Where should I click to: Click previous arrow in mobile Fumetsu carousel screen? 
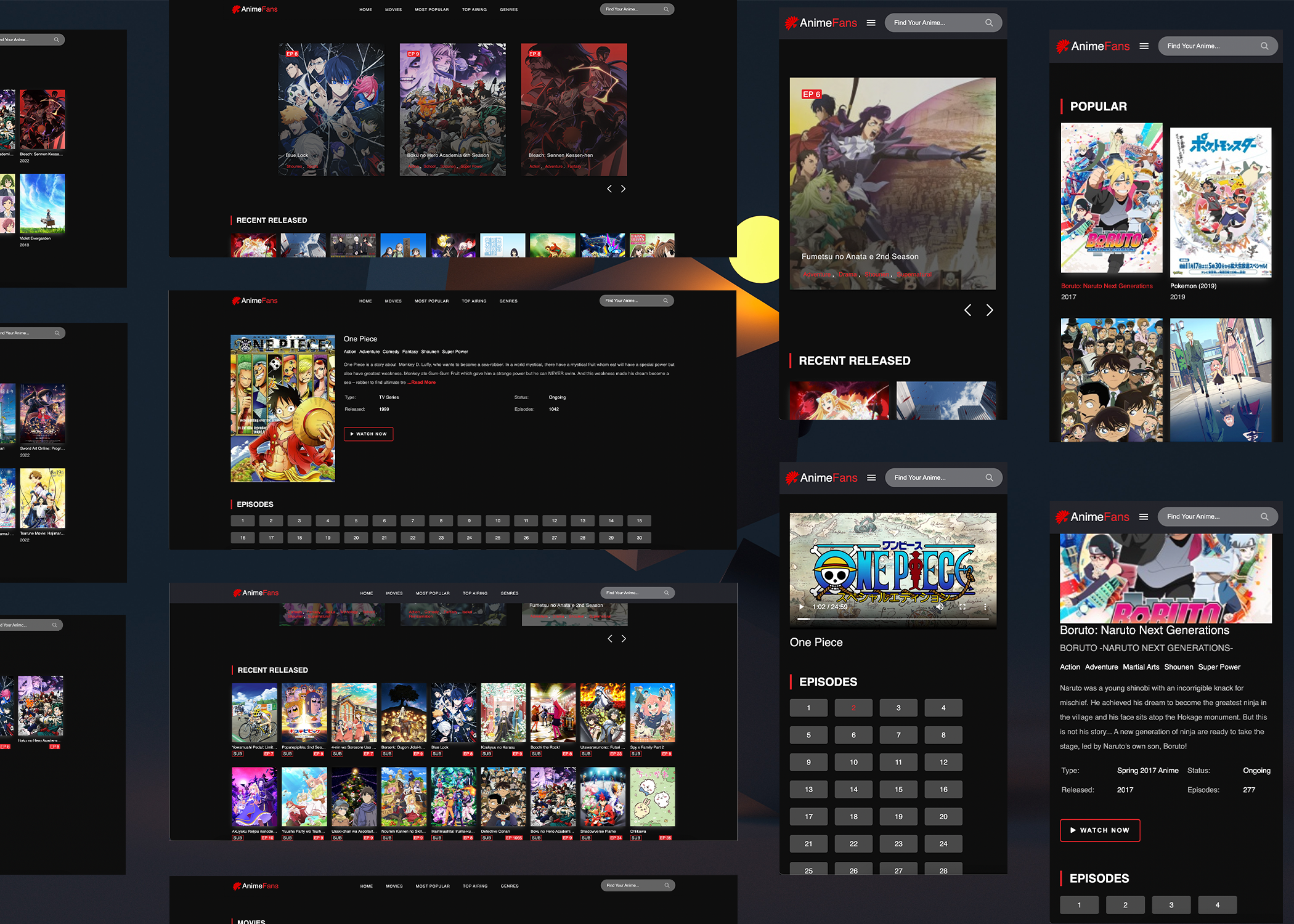(968, 310)
